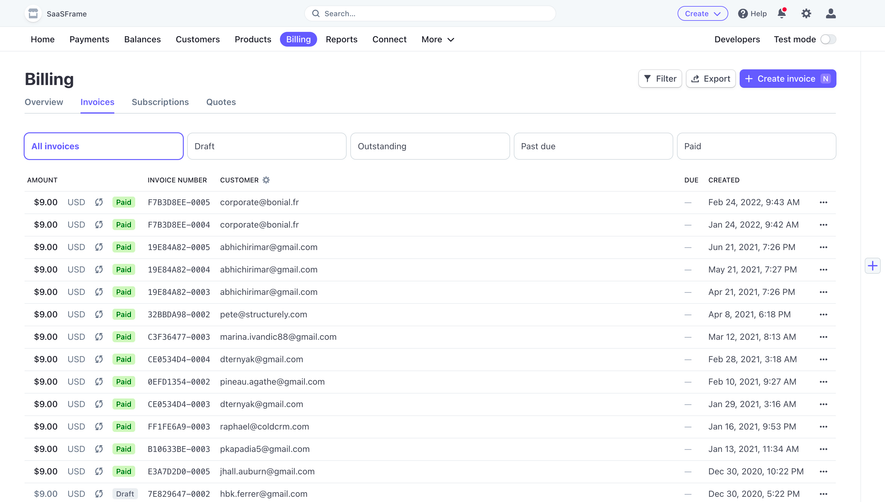The width and height of the screenshot is (885, 502).
Task: Toggle Test mode switch
Action: [x=828, y=40]
